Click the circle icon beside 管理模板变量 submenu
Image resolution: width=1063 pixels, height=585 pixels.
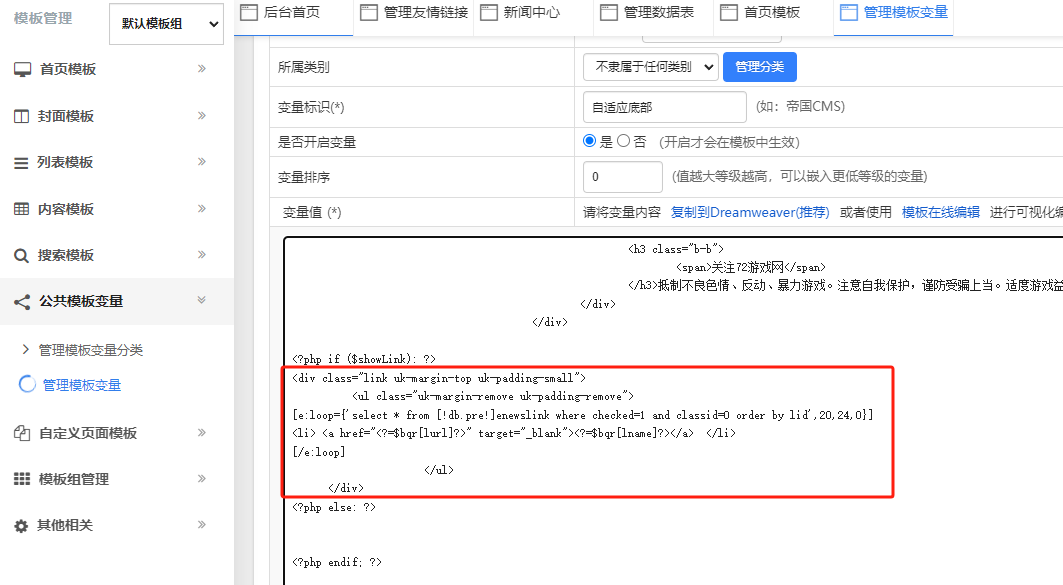point(27,384)
